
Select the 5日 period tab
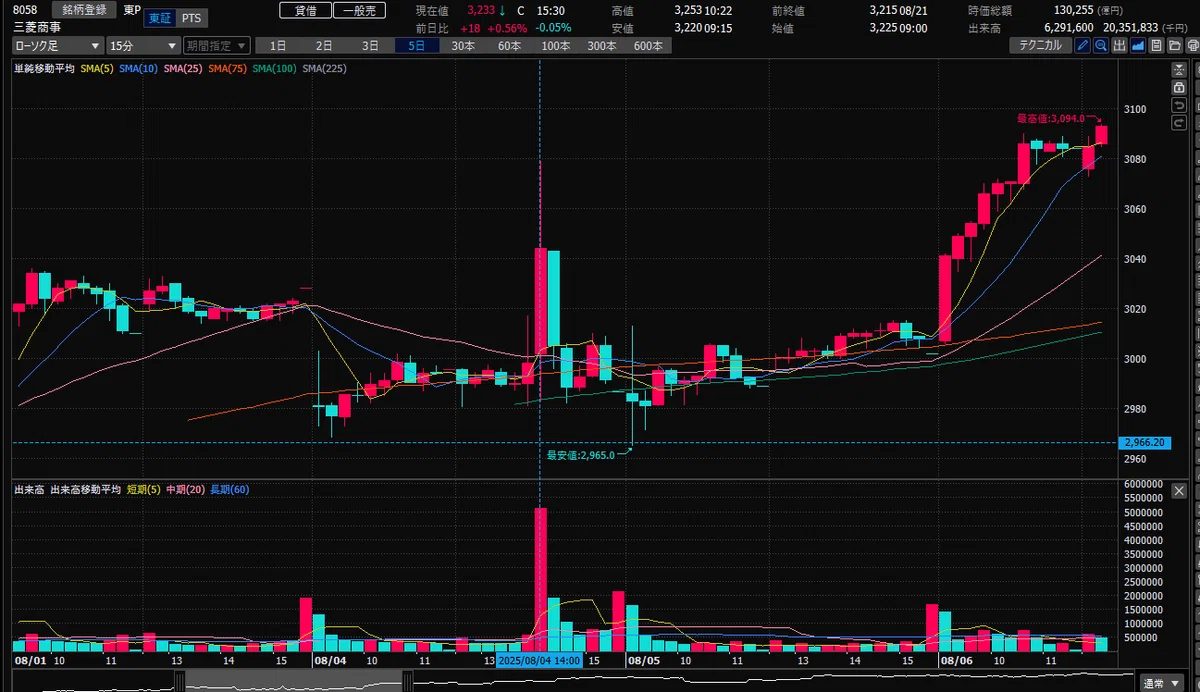(416, 46)
